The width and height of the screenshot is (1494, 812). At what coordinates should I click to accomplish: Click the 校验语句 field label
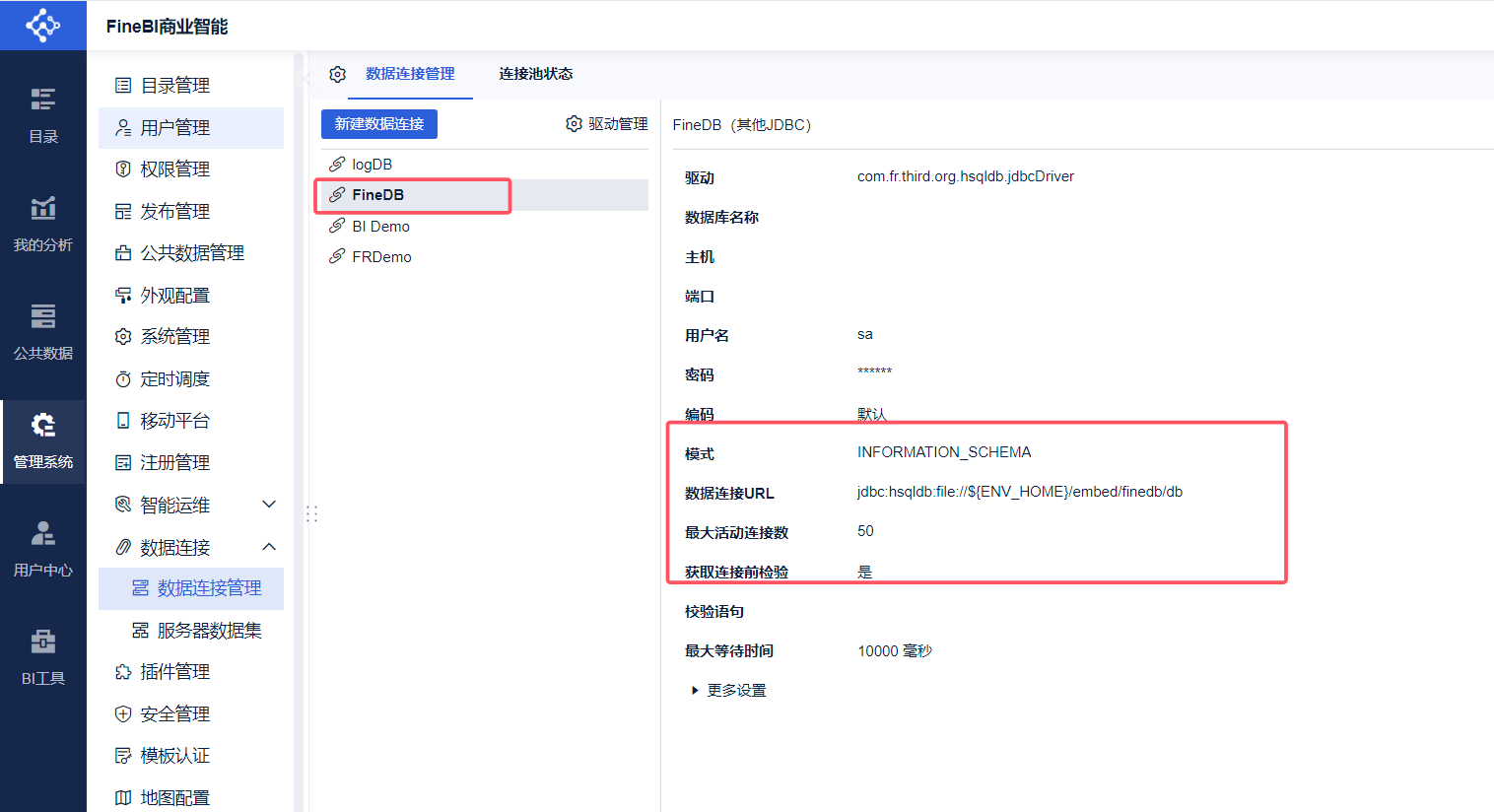click(x=714, y=612)
